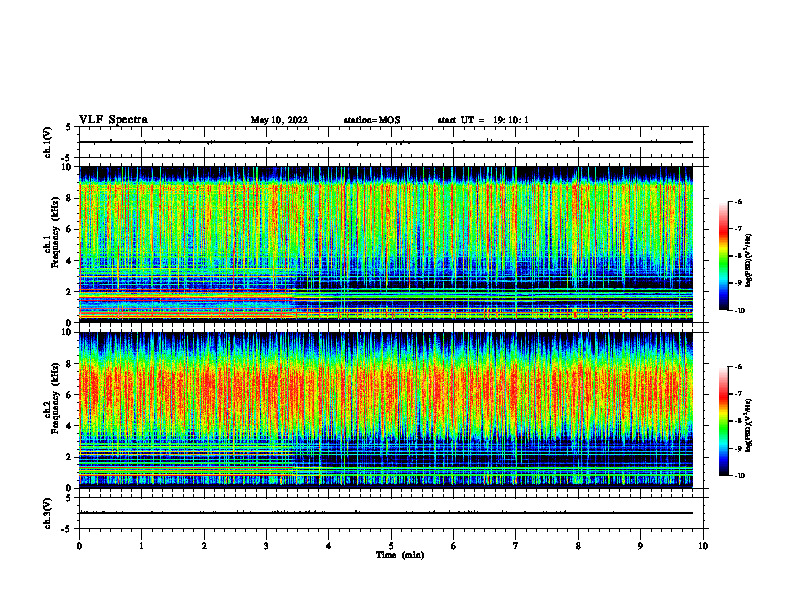Select the "start UT = 19:10:1" header text

483,120
